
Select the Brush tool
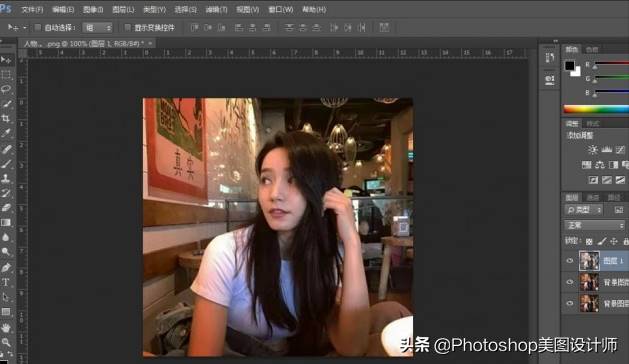coord(6,164)
